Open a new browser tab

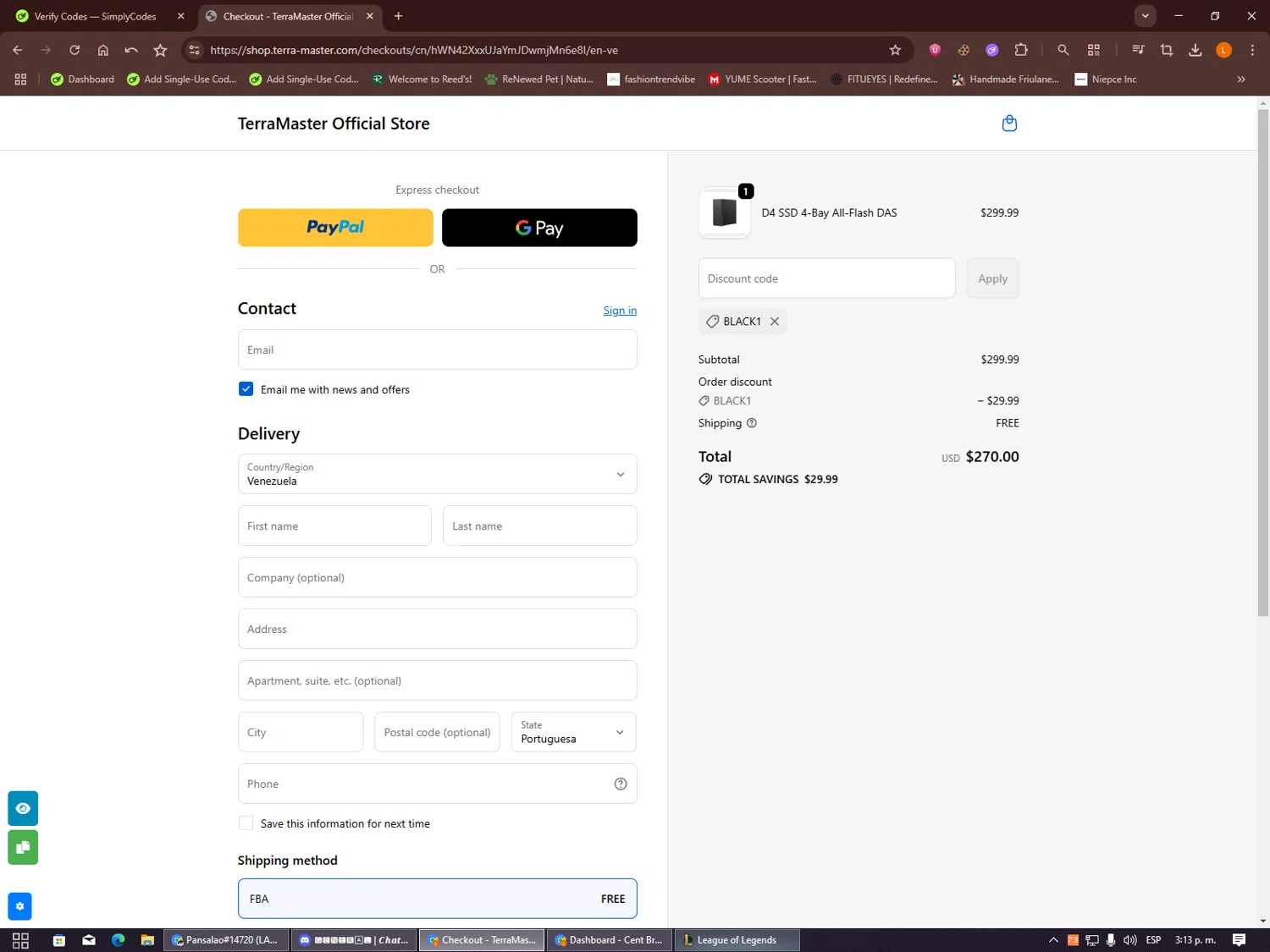coord(398,16)
